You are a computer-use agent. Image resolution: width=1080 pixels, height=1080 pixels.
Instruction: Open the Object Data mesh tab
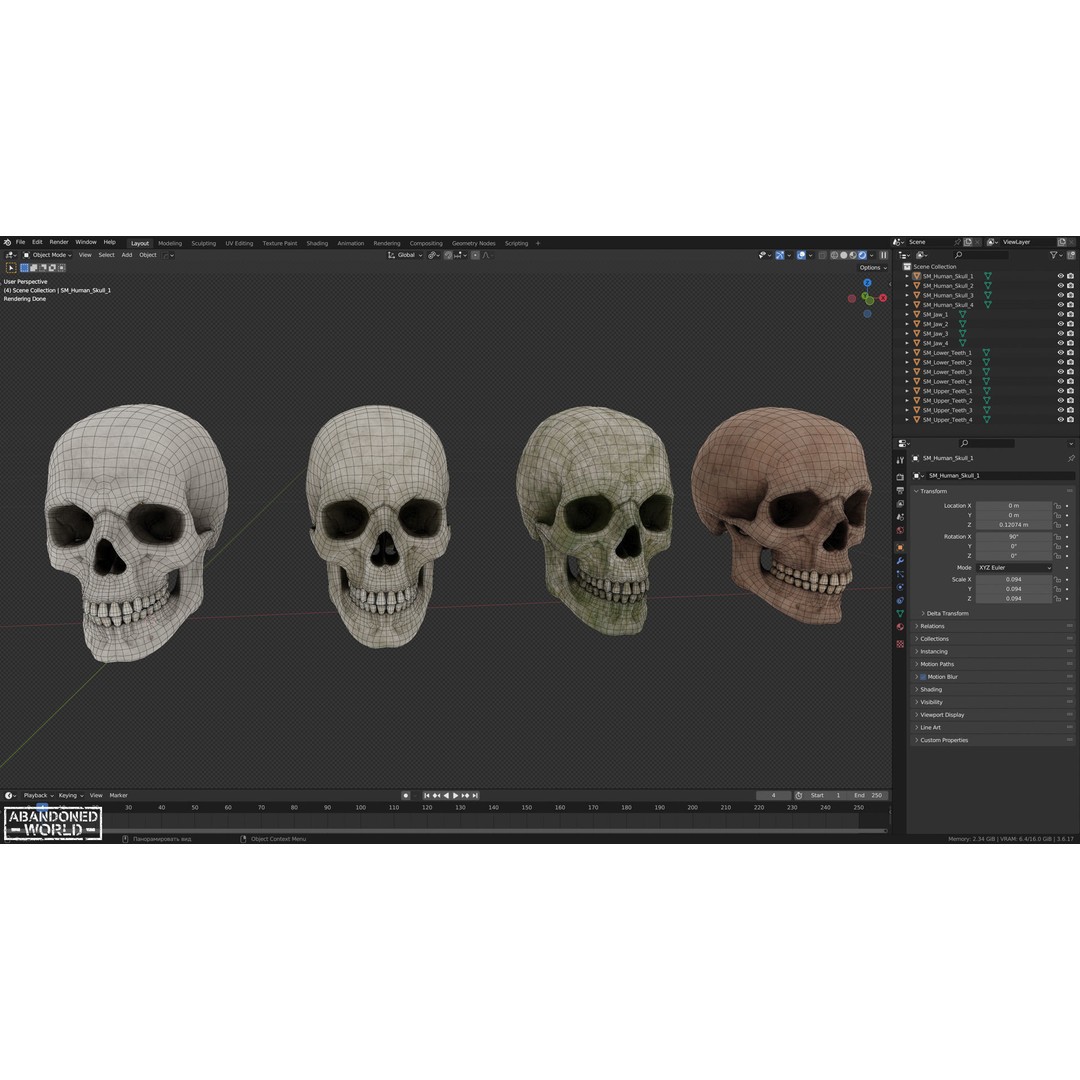click(900, 614)
